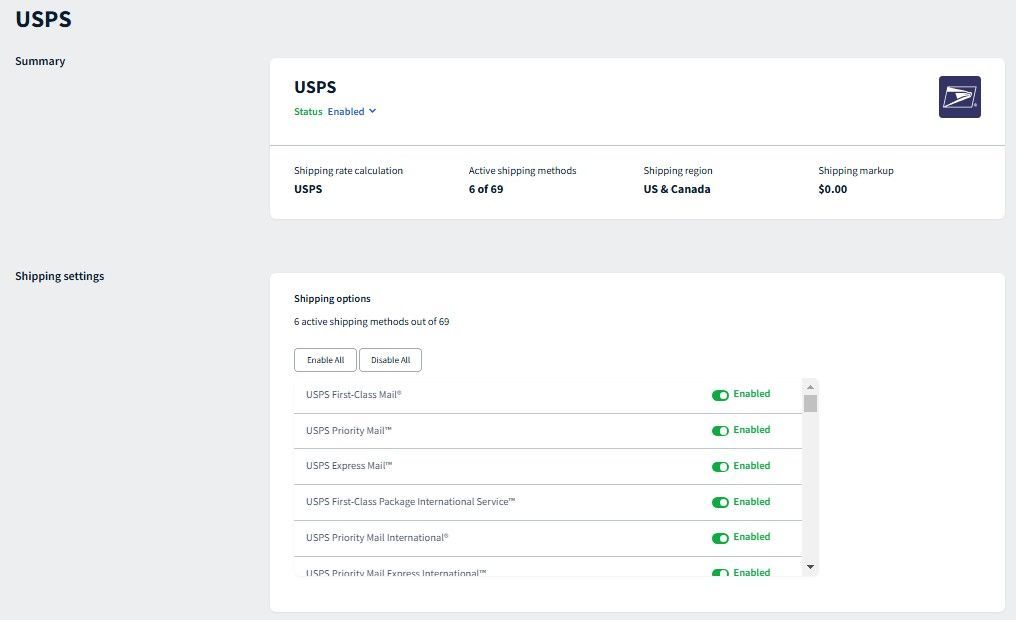Click the Shipping settings section label
The image size is (1016, 620).
pyautogui.click(x=60, y=276)
